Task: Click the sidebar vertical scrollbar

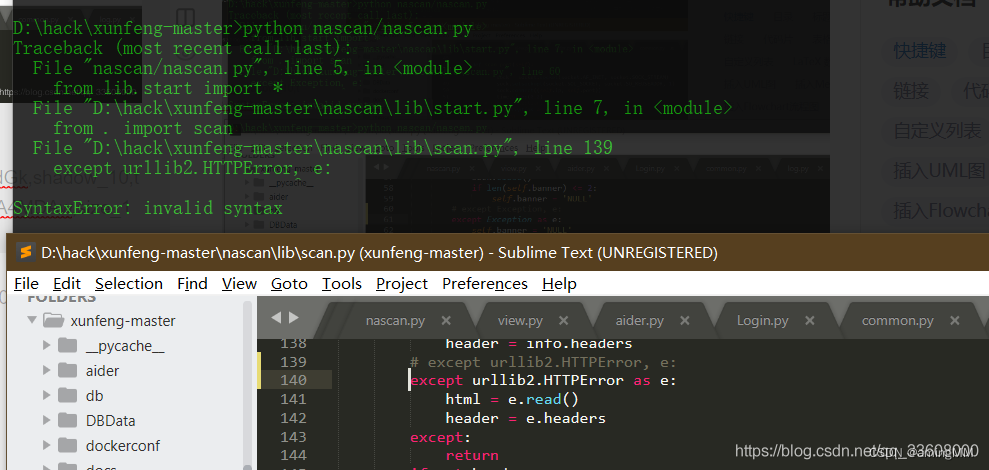Action: coord(249,385)
